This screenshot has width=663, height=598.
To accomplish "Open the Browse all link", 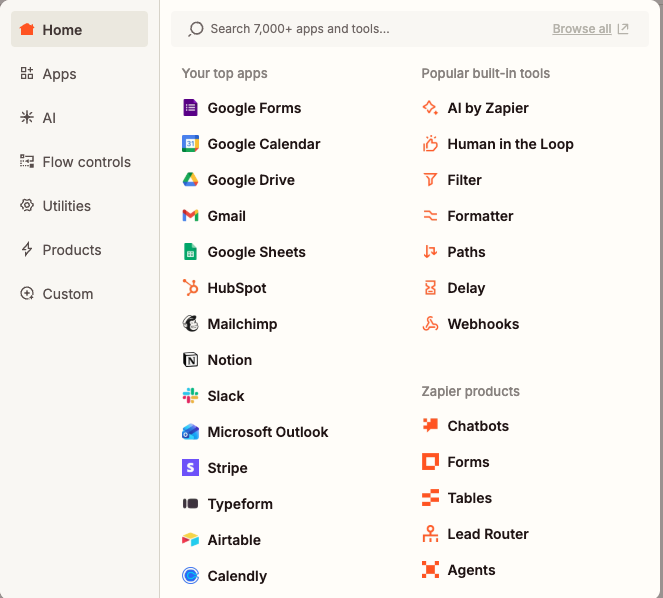I will (582, 29).
